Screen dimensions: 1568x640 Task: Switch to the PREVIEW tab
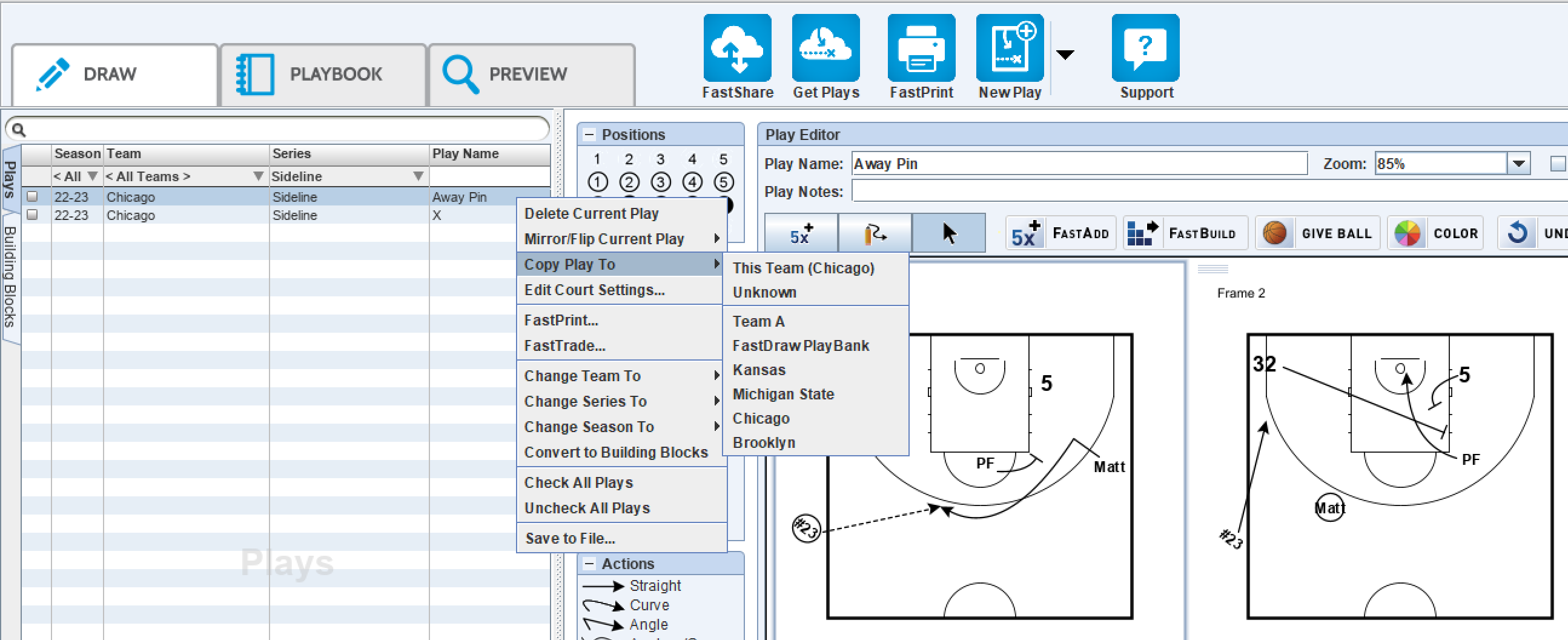click(531, 75)
